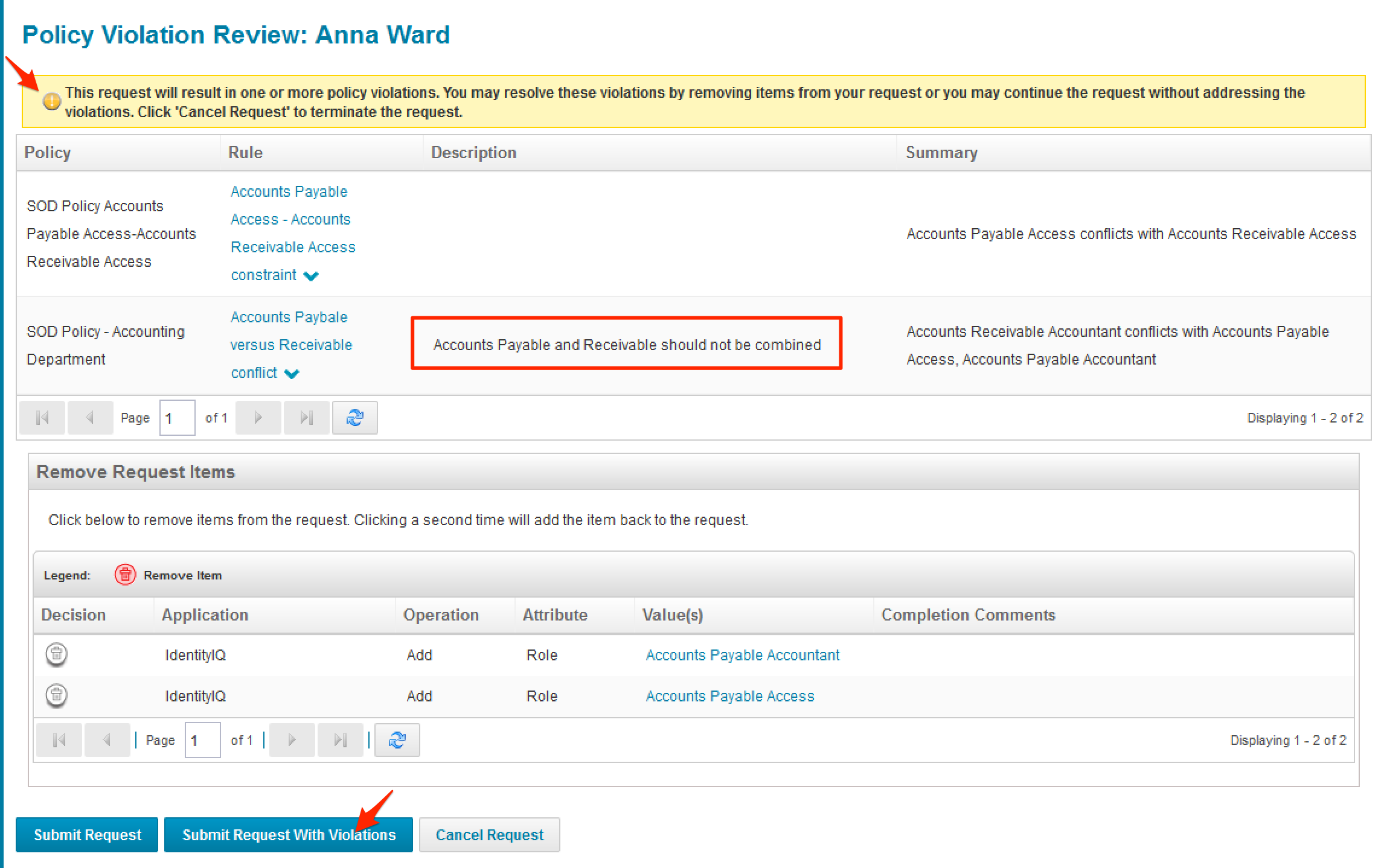Click remove icon for Accounts Payable Access row
Image resolution: width=1384 pixels, height=868 pixels.
(x=56, y=695)
